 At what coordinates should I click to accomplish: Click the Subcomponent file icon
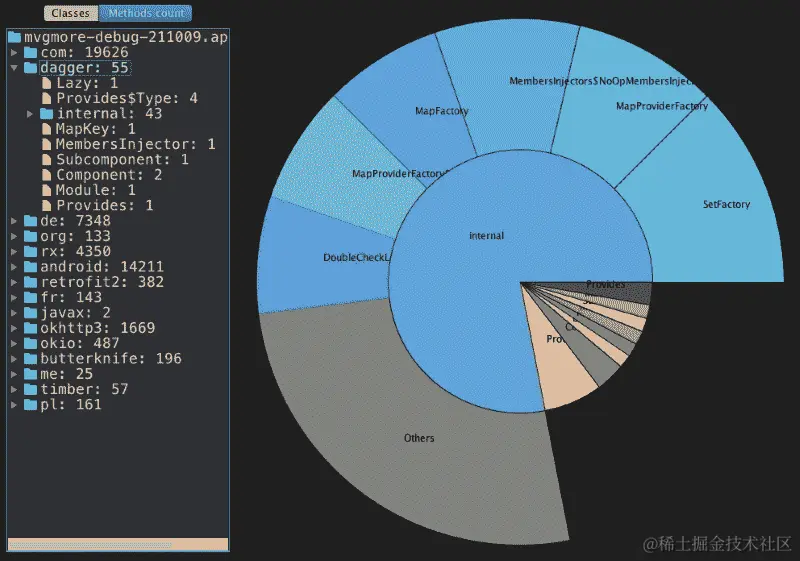(x=46, y=160)
